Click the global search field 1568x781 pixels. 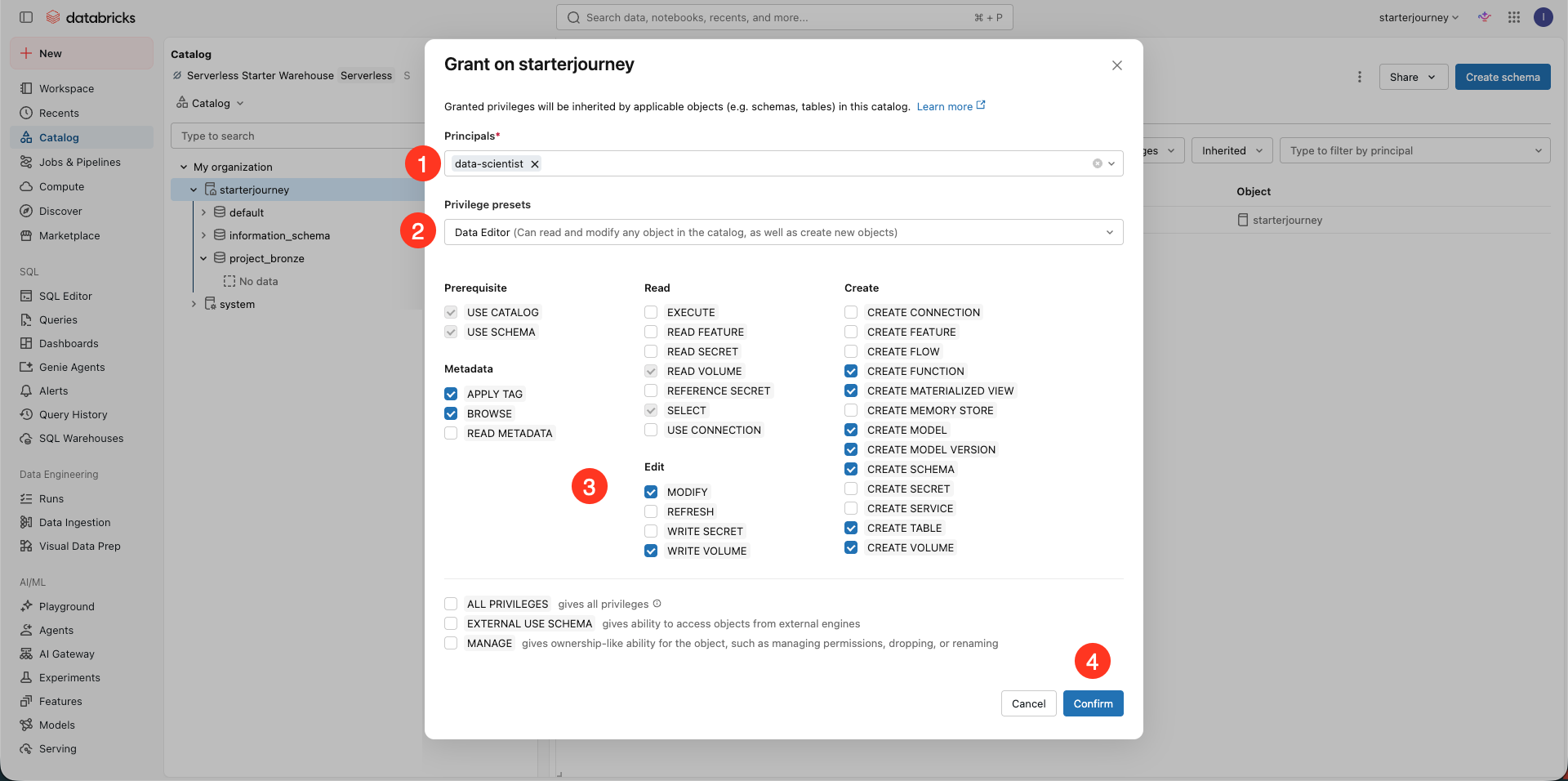click(785, 17)
